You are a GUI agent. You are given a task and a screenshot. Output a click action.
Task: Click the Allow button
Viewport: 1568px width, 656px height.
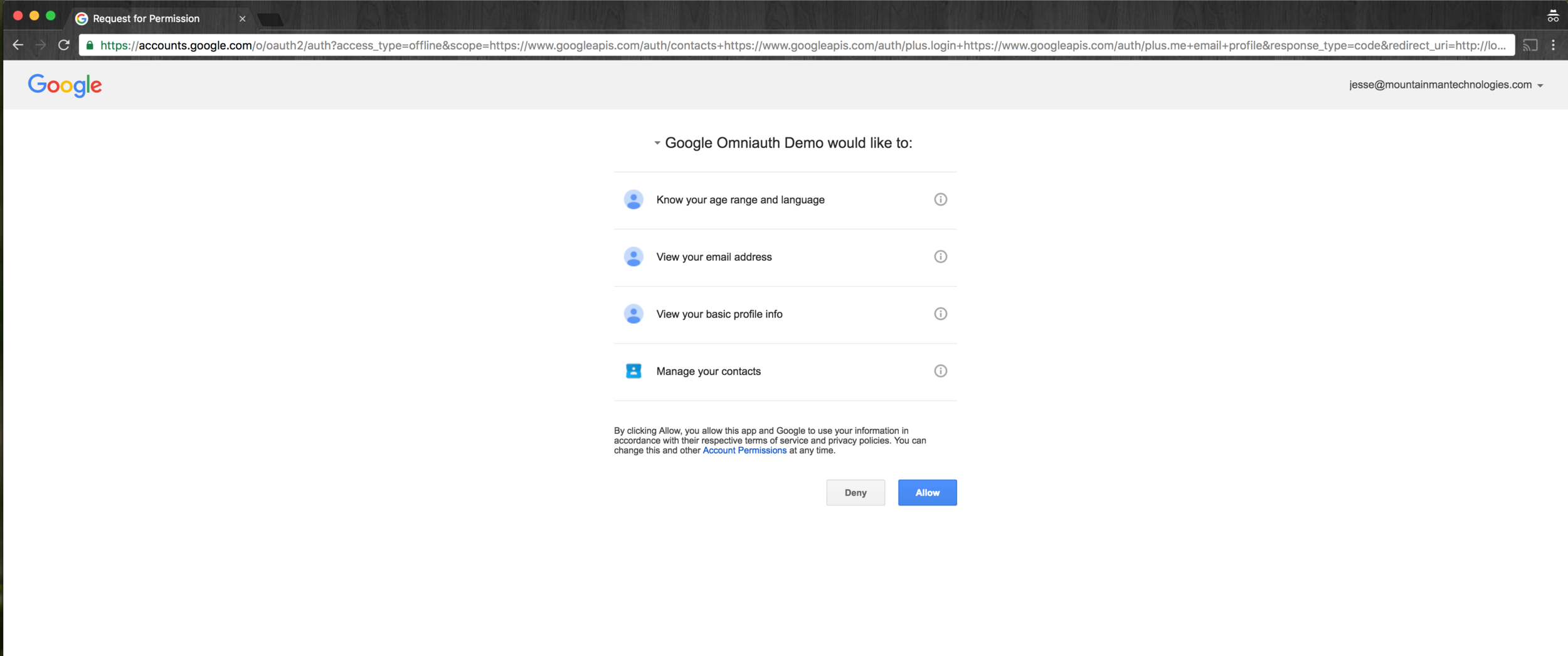click(927, 492)
